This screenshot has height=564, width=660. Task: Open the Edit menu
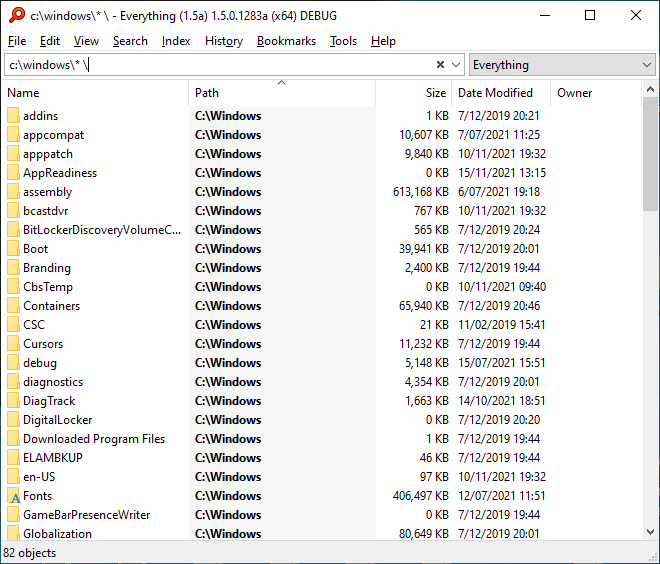50,41
